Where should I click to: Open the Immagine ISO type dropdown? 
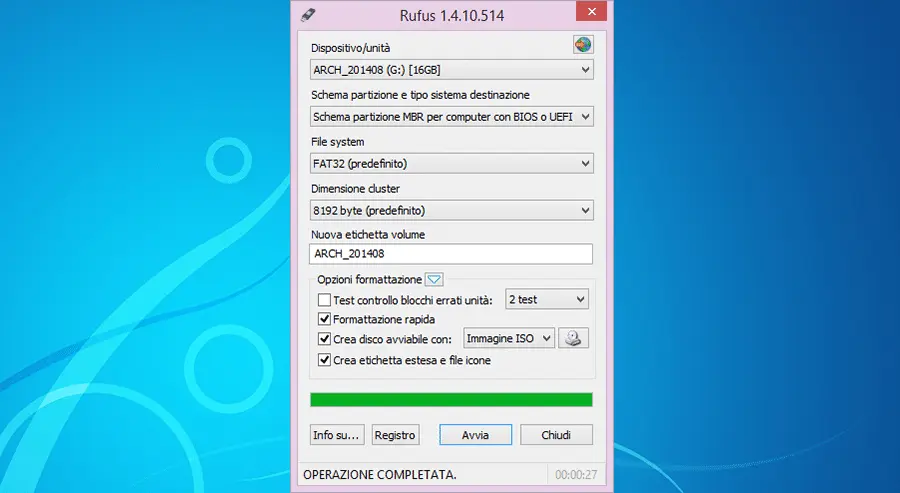(x=509, y=339)
